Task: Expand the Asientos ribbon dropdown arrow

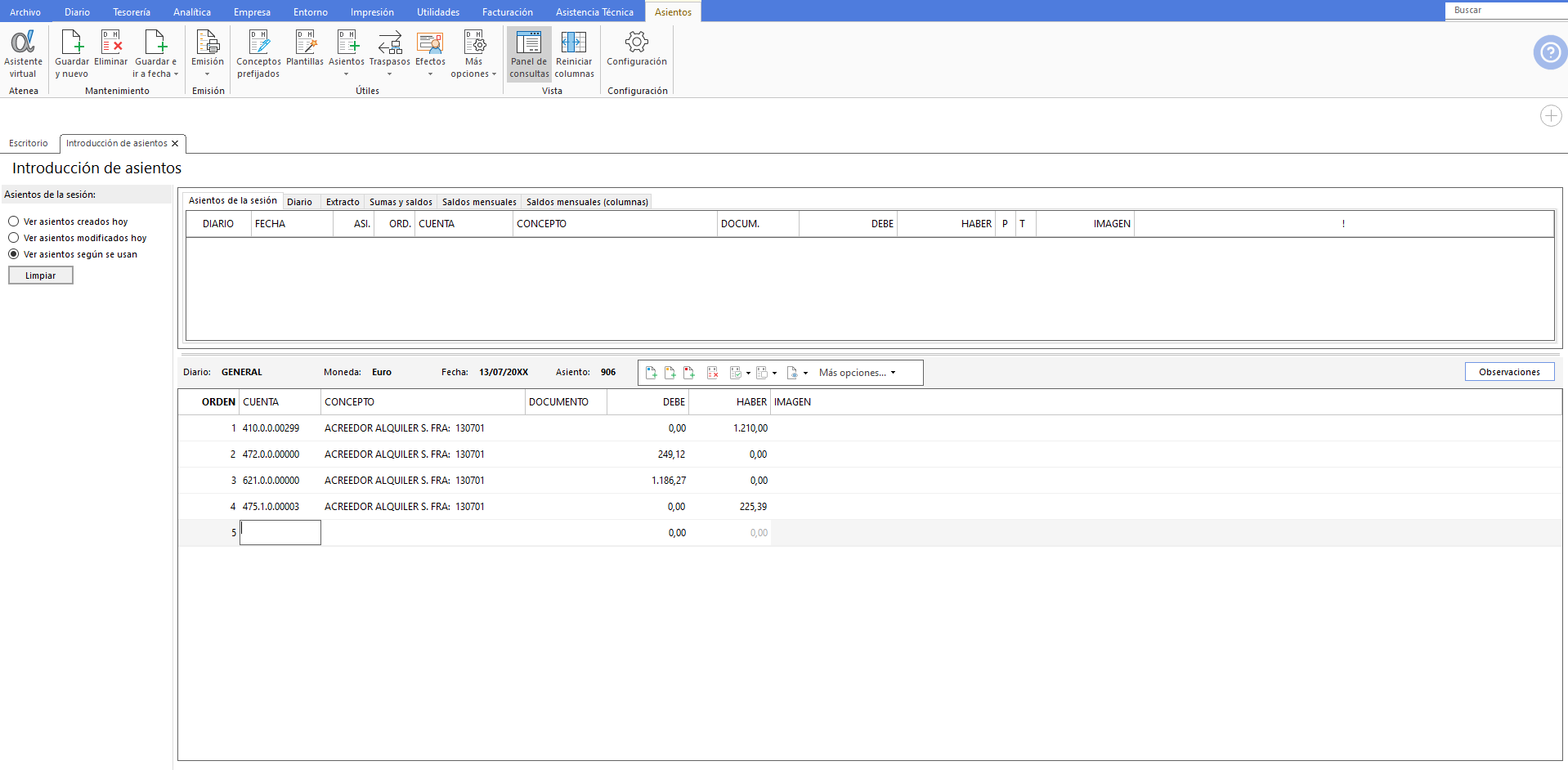Action: click(x=347, y=74)
